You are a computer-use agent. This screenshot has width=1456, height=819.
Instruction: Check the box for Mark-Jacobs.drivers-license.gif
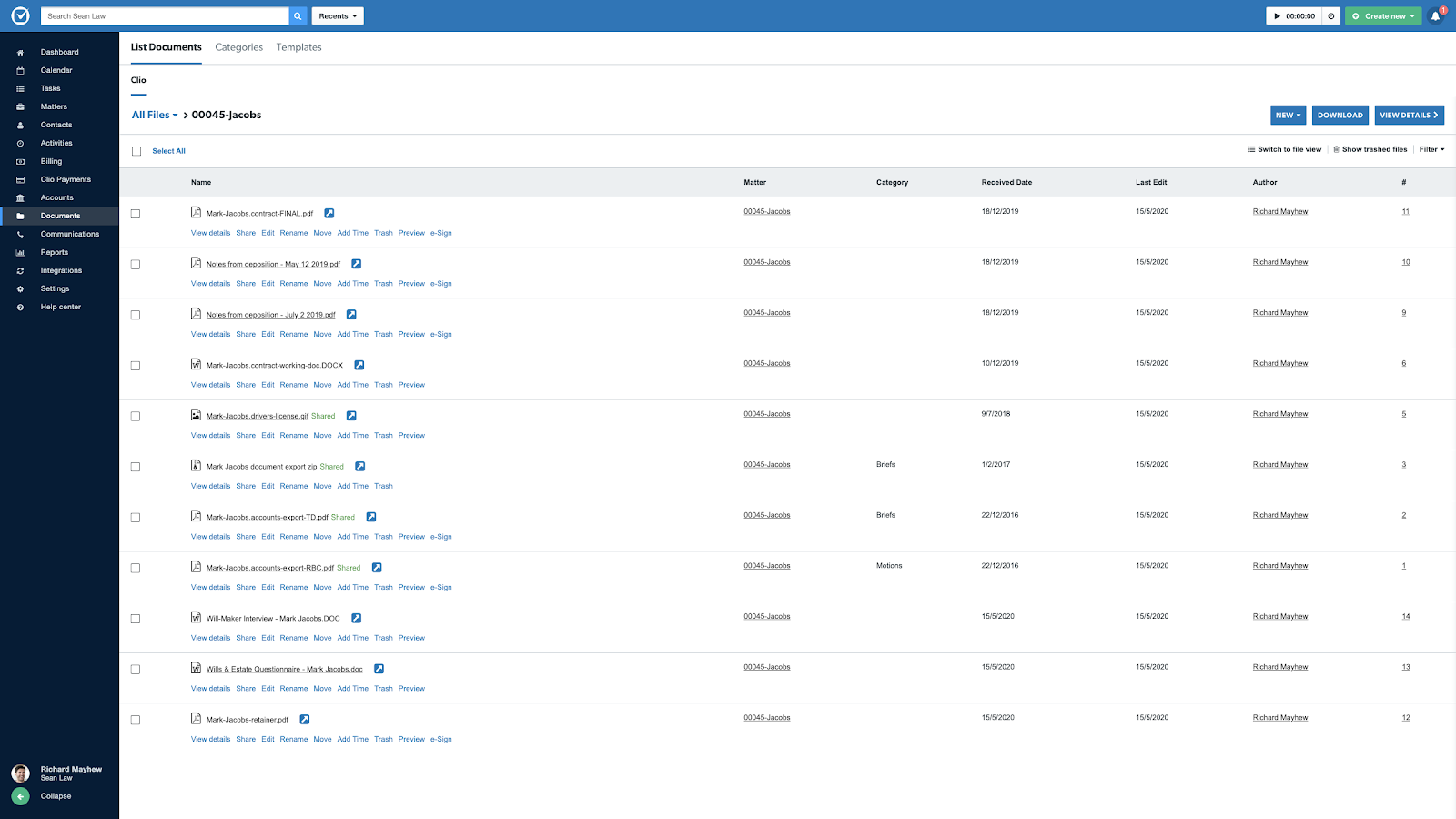[x=136, y=416]
